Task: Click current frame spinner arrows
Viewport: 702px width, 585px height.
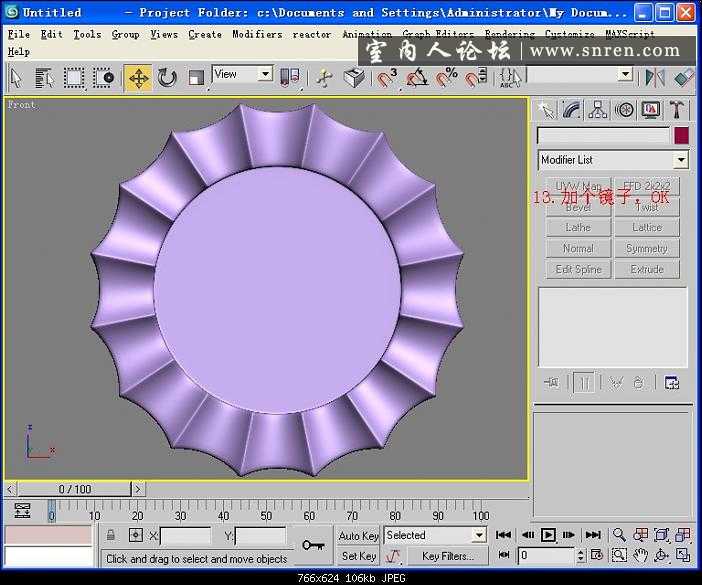Action: coord(581,555)
